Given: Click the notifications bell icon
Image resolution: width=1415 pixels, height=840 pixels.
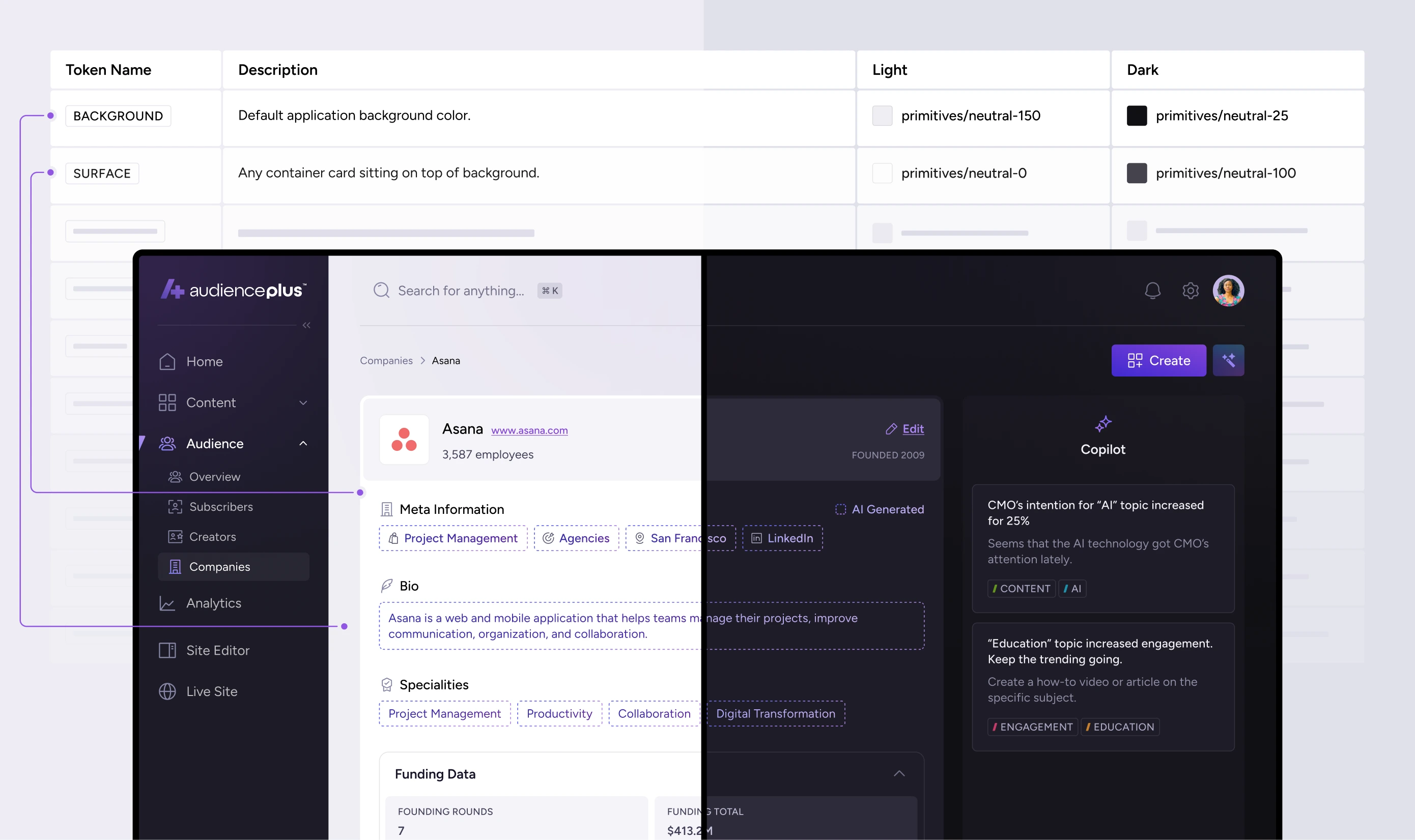Looking at the screenshot, I should [x=1152, y=291].
